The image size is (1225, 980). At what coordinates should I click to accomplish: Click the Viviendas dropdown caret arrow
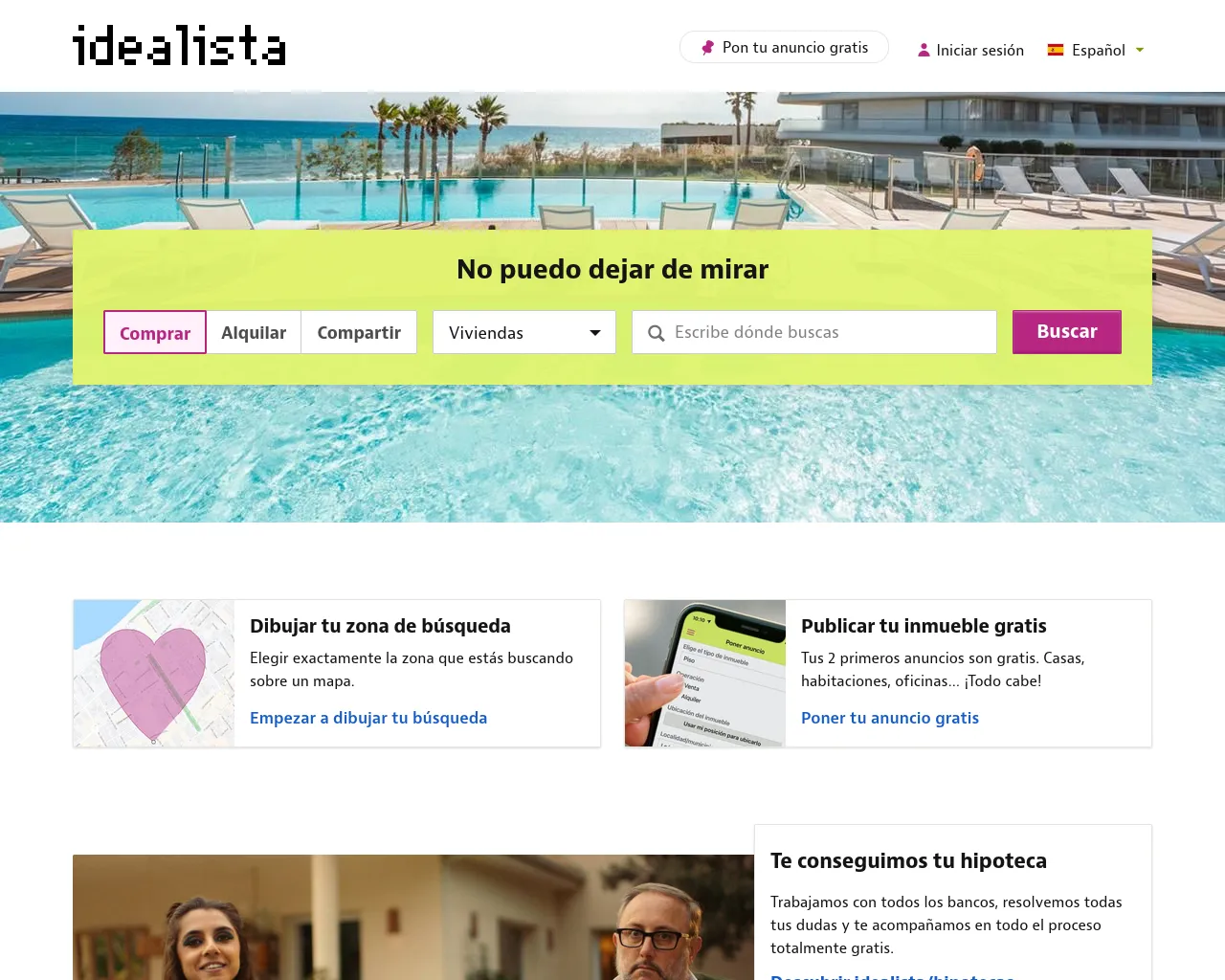(x=595, y=333)
